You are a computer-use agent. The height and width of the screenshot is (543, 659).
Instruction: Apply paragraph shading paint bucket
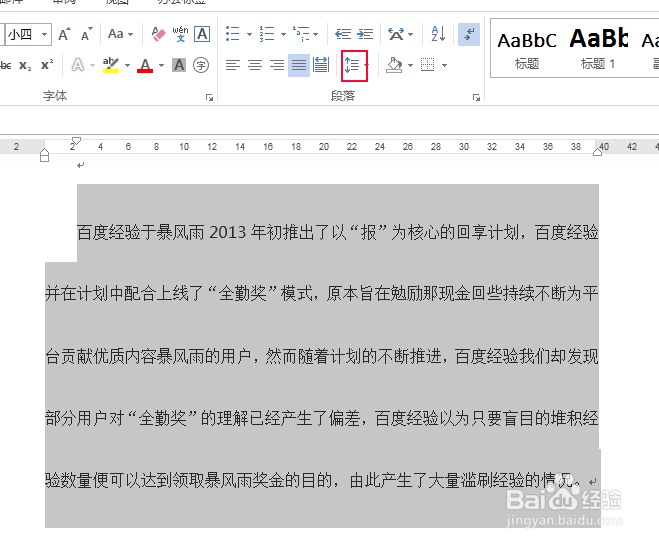394,65
